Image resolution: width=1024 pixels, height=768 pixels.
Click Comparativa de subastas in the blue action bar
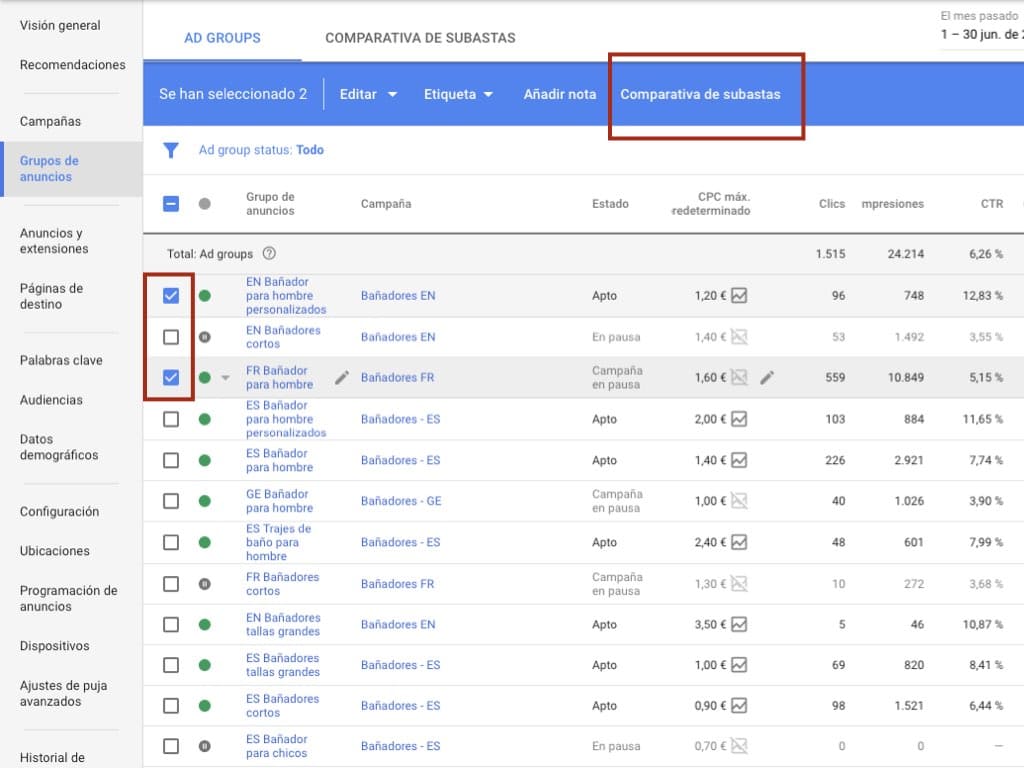[x=700, y=94]
